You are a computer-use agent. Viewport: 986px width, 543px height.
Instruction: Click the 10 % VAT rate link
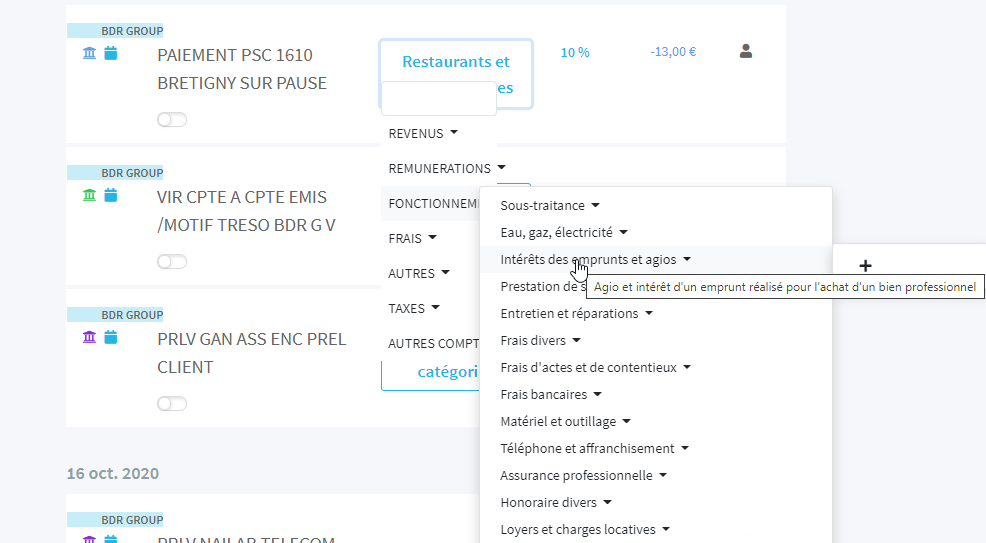coord(575,52)
